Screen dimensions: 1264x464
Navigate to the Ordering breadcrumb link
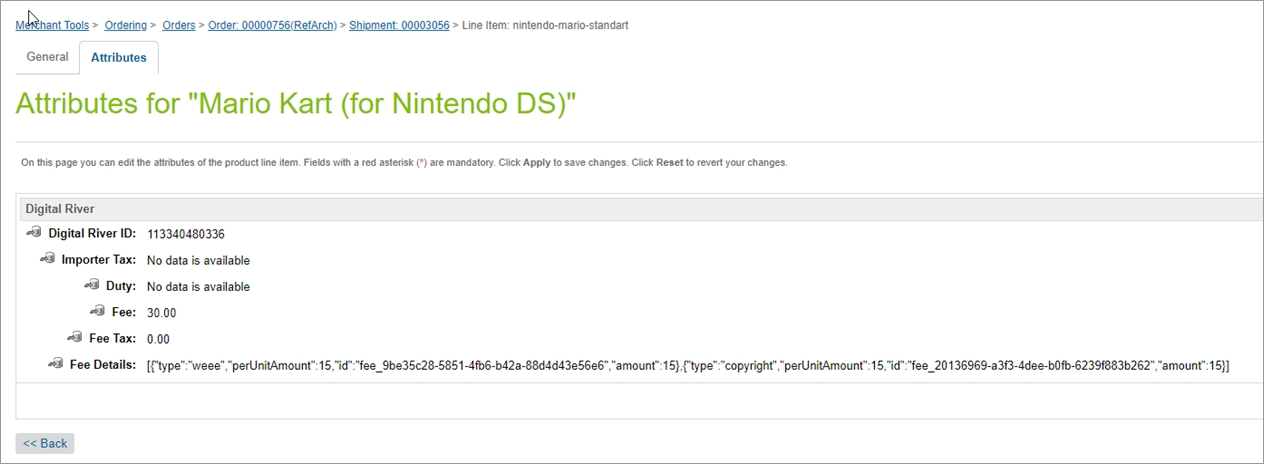[x=125, y=25]
